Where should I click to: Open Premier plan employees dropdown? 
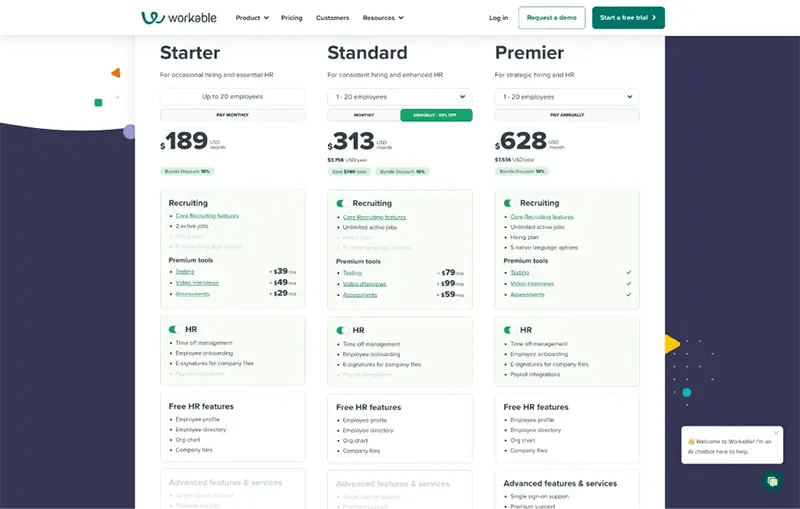[567, 97]
